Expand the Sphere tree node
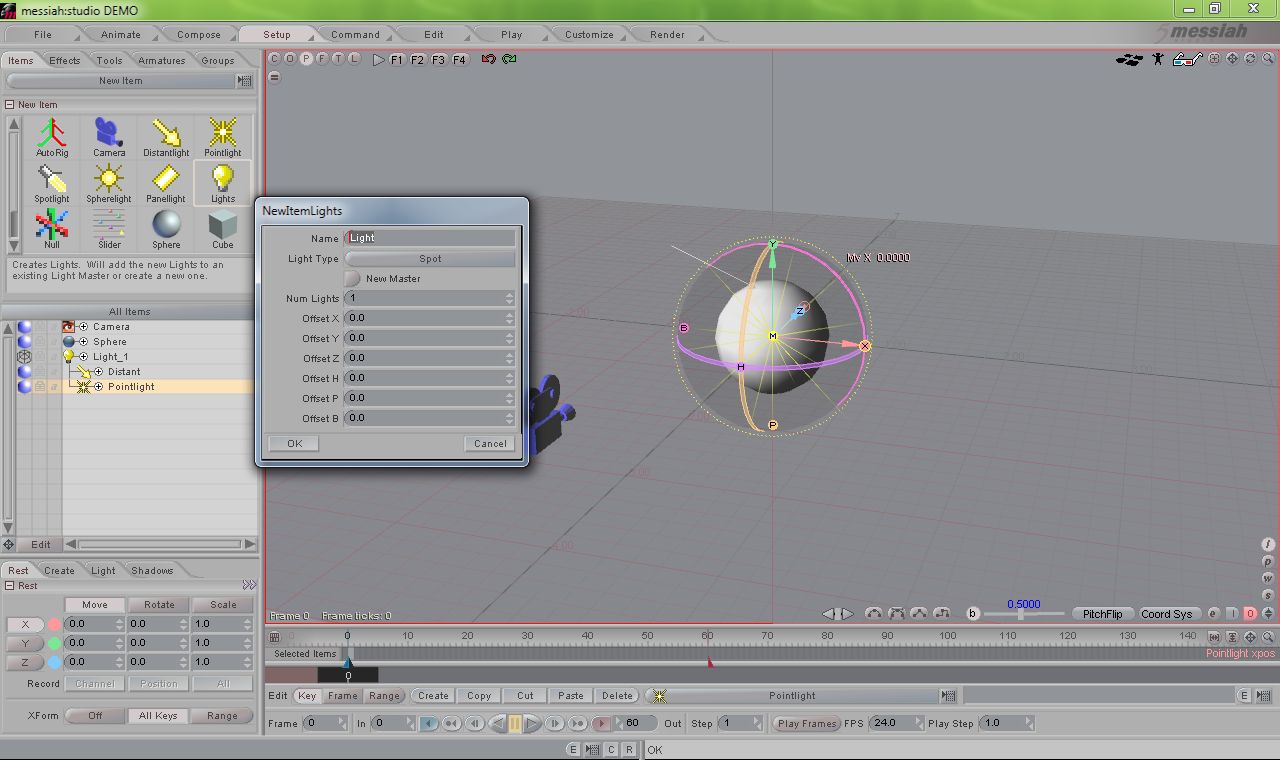Image resolution: width=1280 pixels, height=760 pixels. click(x=84, y=342)
